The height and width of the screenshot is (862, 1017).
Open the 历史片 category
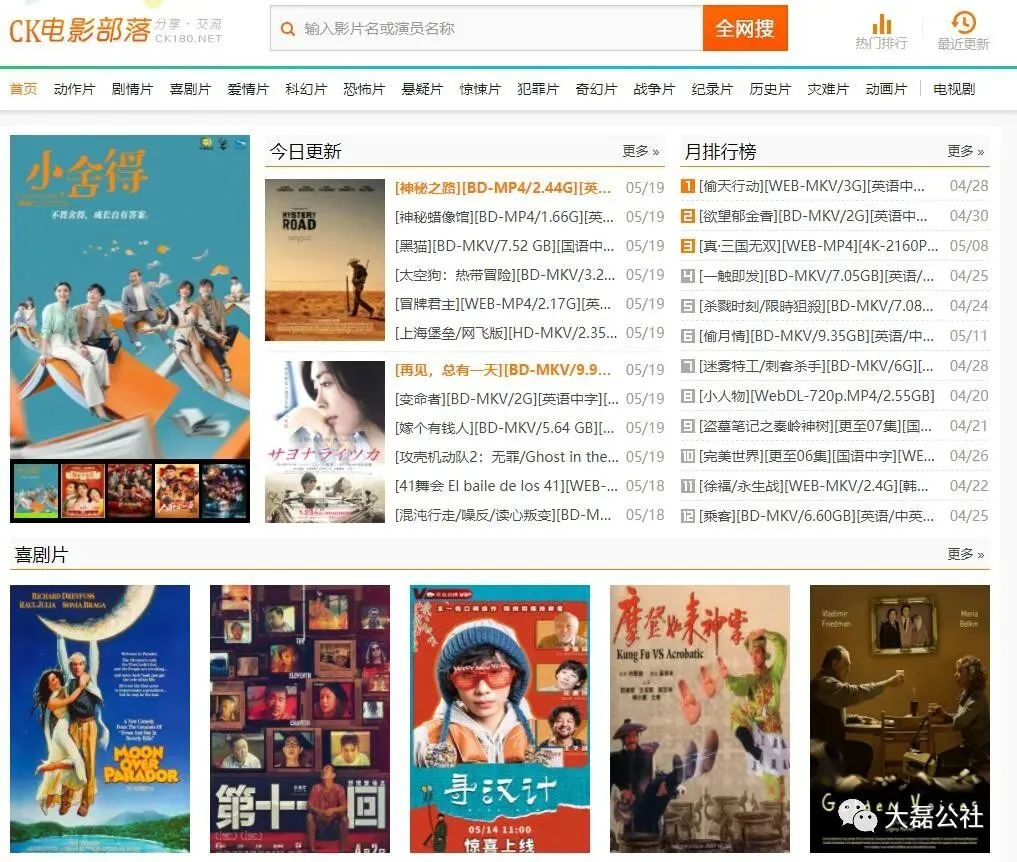click(771, 89)
